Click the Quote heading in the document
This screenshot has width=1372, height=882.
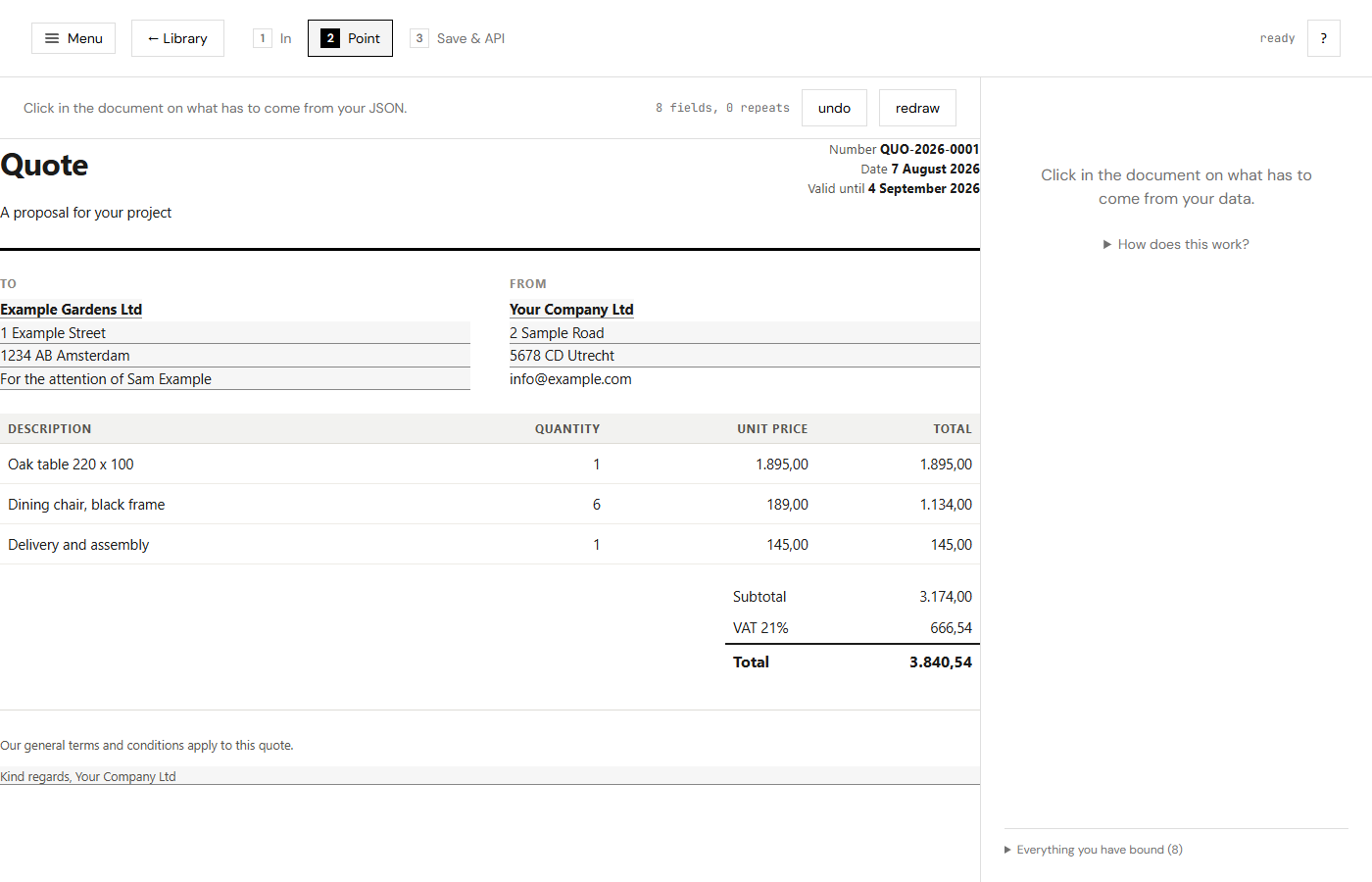point(44,165)
